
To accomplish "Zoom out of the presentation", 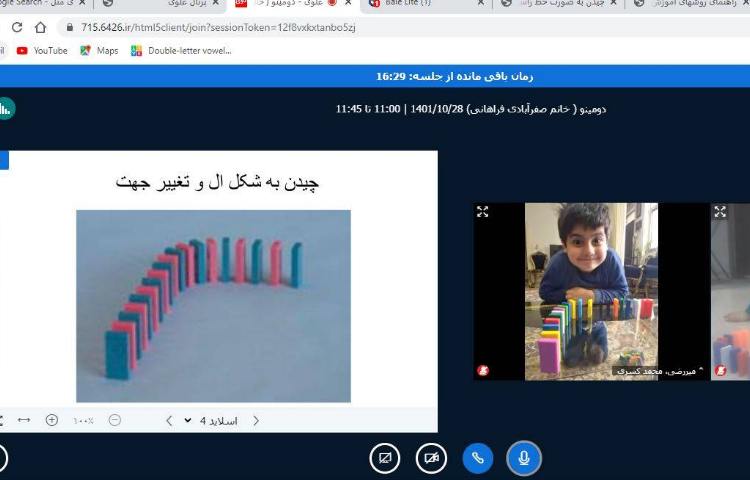I will click(114, 421).
